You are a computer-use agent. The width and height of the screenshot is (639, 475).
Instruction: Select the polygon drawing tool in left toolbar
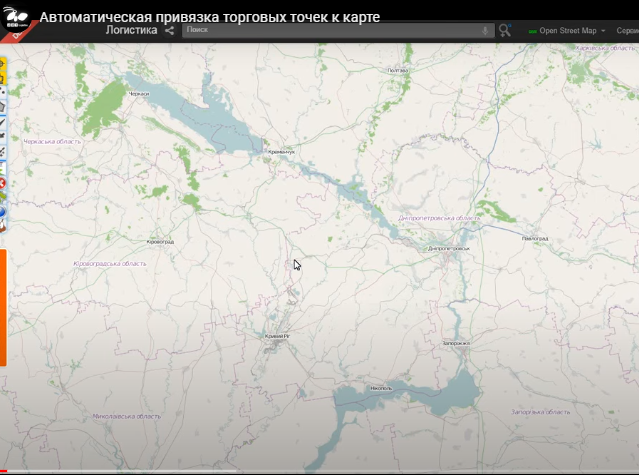(2, 107)
